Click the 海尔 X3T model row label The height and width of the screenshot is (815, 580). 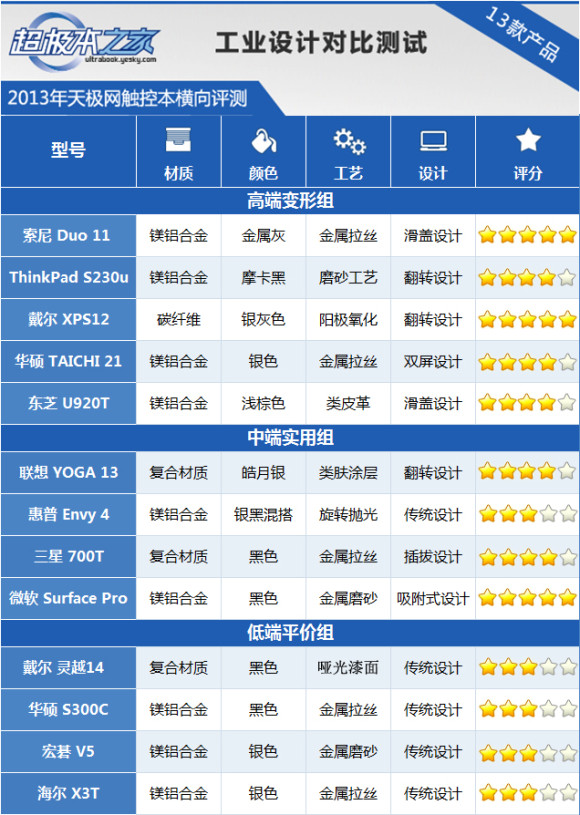68,794
